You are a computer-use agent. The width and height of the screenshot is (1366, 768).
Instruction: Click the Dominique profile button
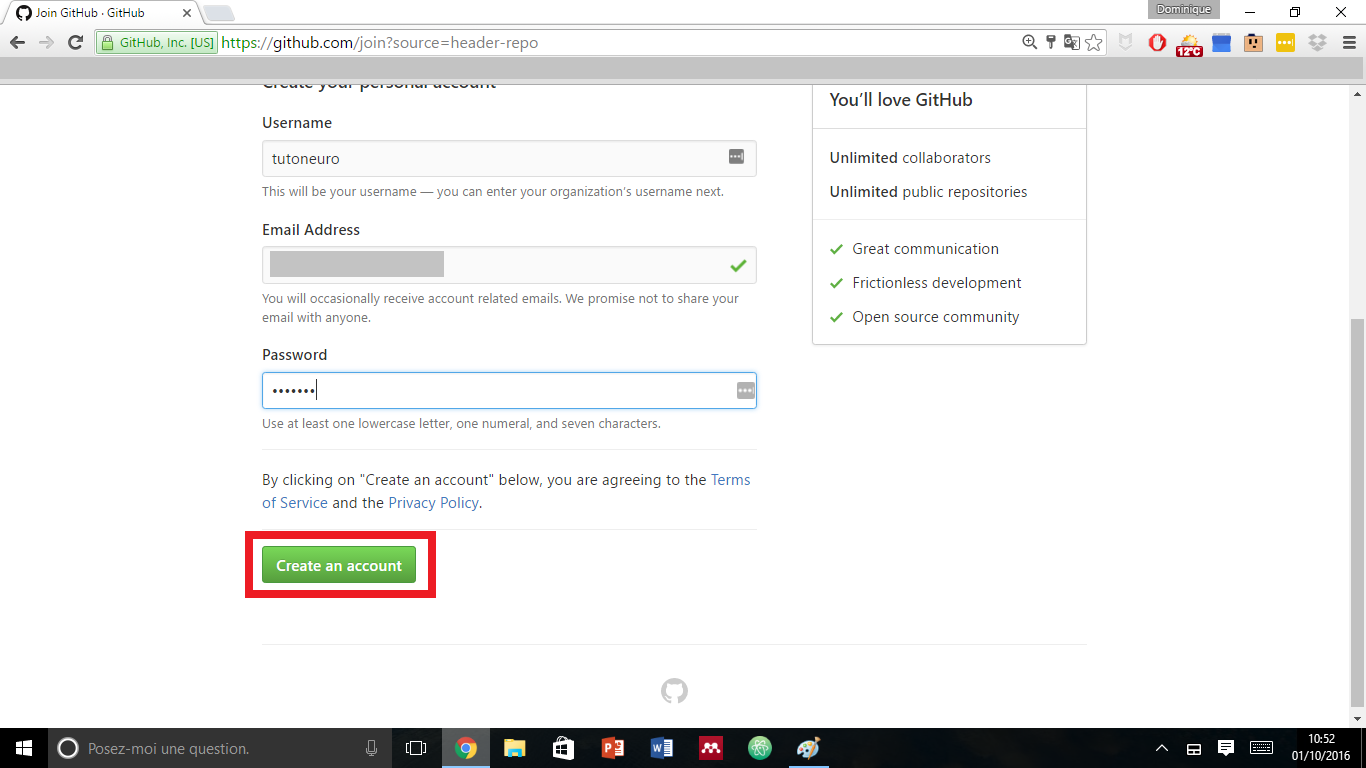click(1184, 10)
